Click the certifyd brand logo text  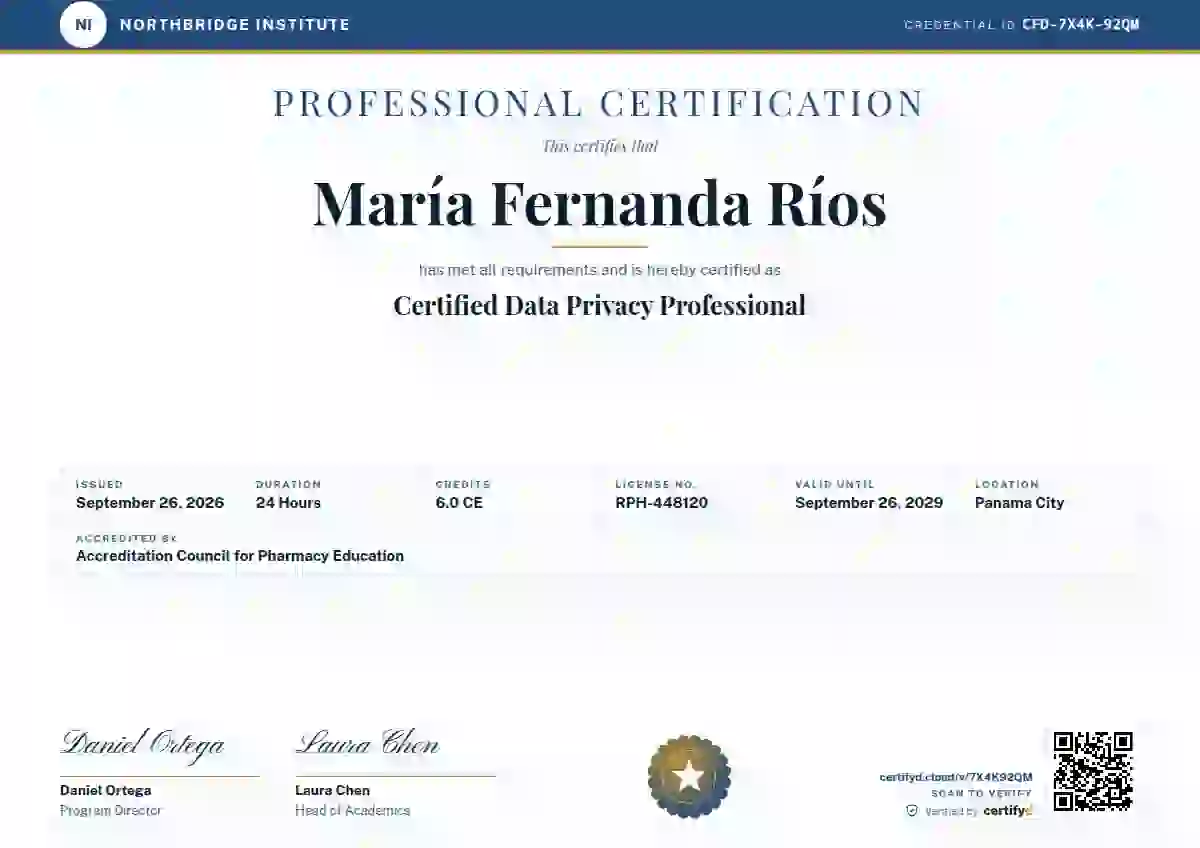[1008, 811]
